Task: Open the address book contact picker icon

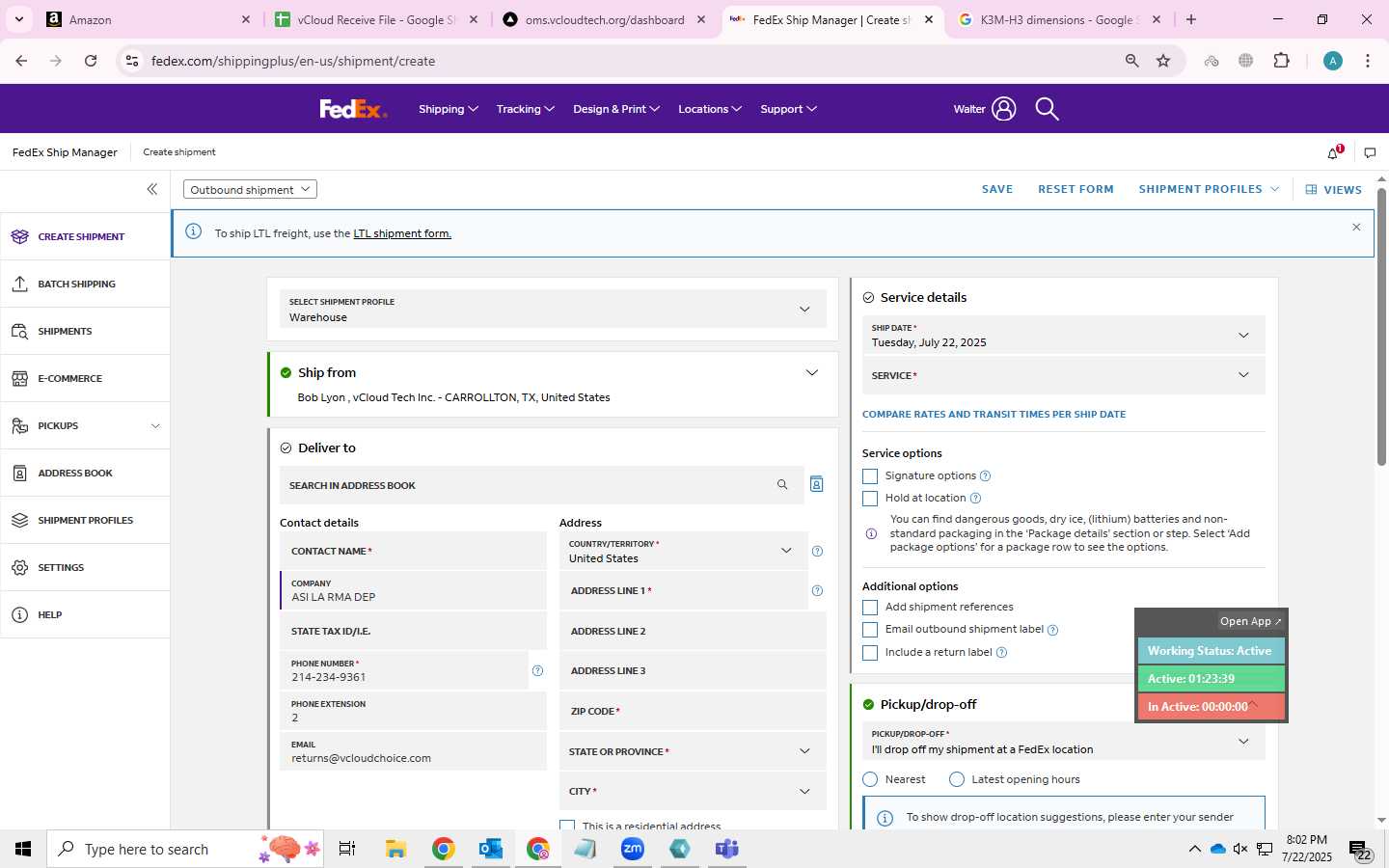Action: click(816, 484)
